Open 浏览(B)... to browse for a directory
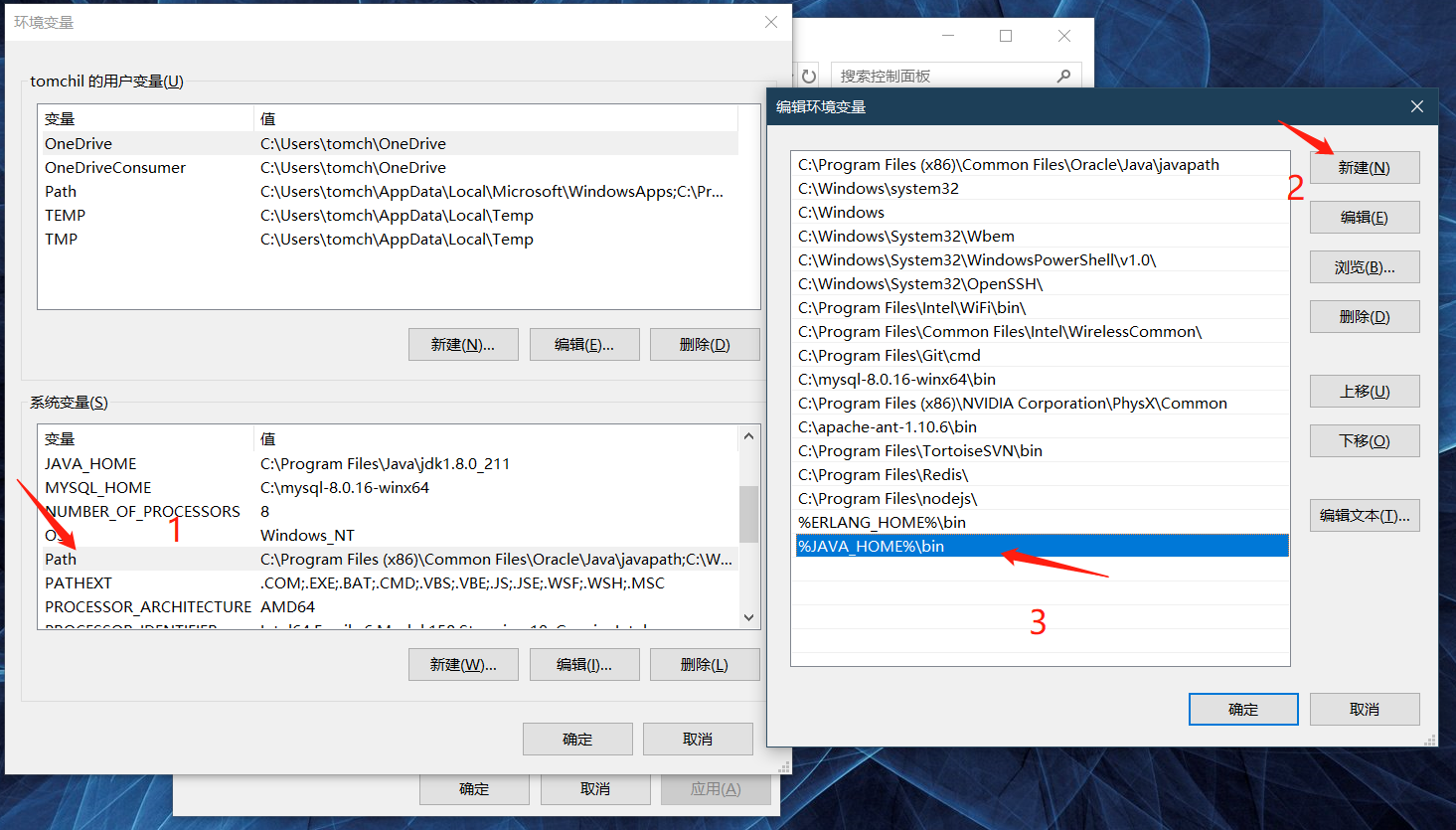Viewport: 1456px width, 830px height. [x=1364, y=267]
